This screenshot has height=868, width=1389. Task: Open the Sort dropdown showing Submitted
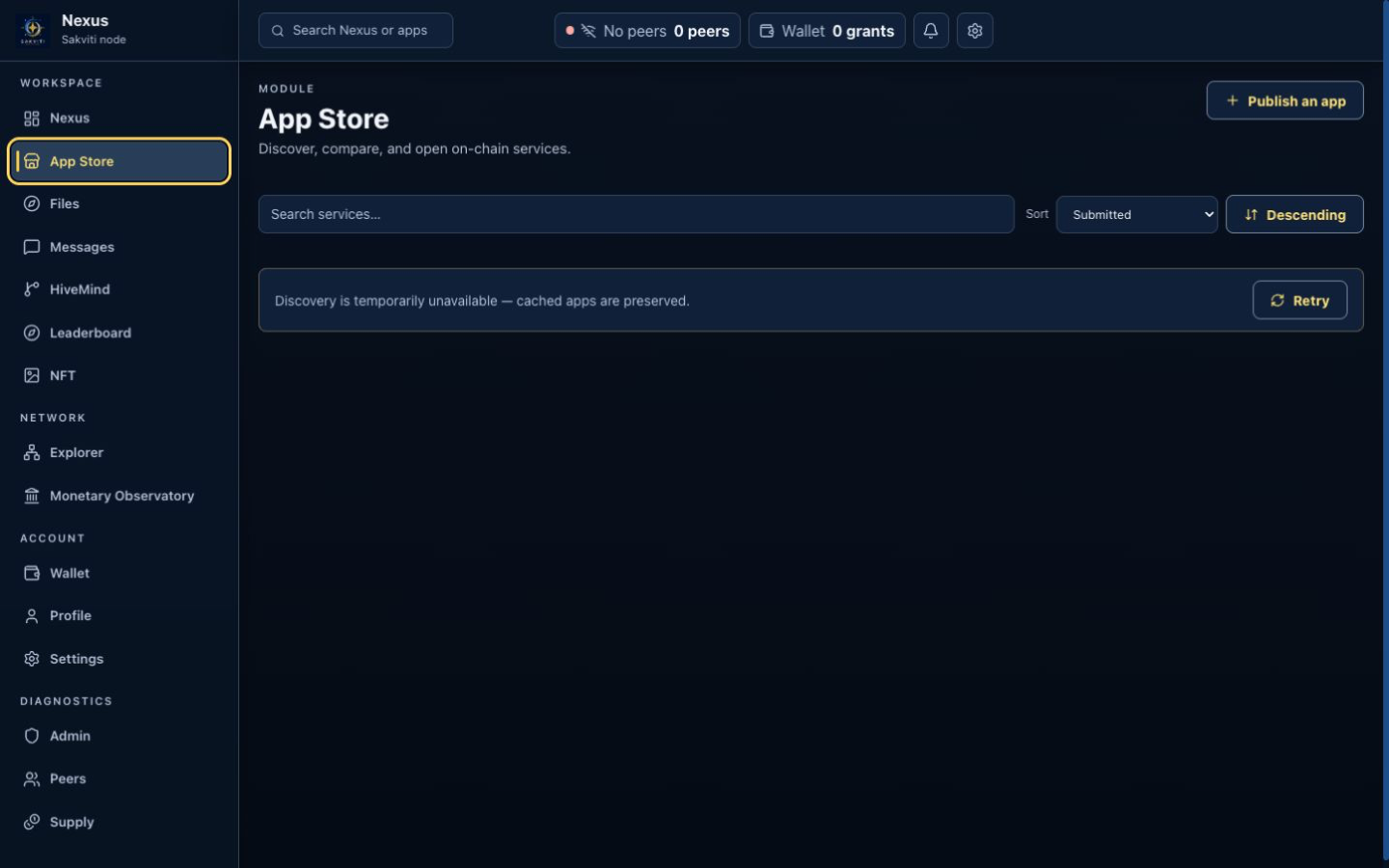(1137, 214)
